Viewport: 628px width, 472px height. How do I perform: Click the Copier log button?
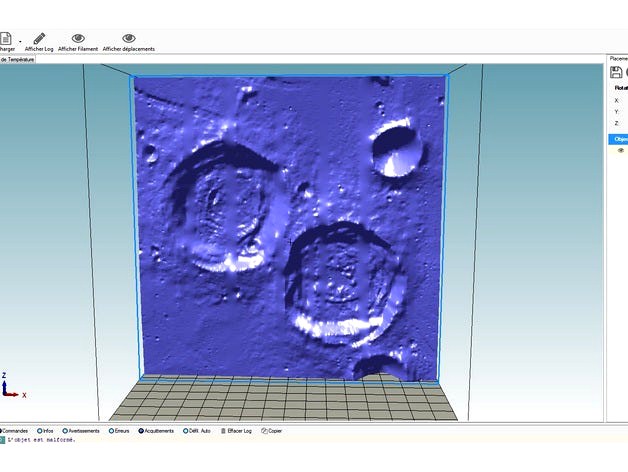click(272, 431)
